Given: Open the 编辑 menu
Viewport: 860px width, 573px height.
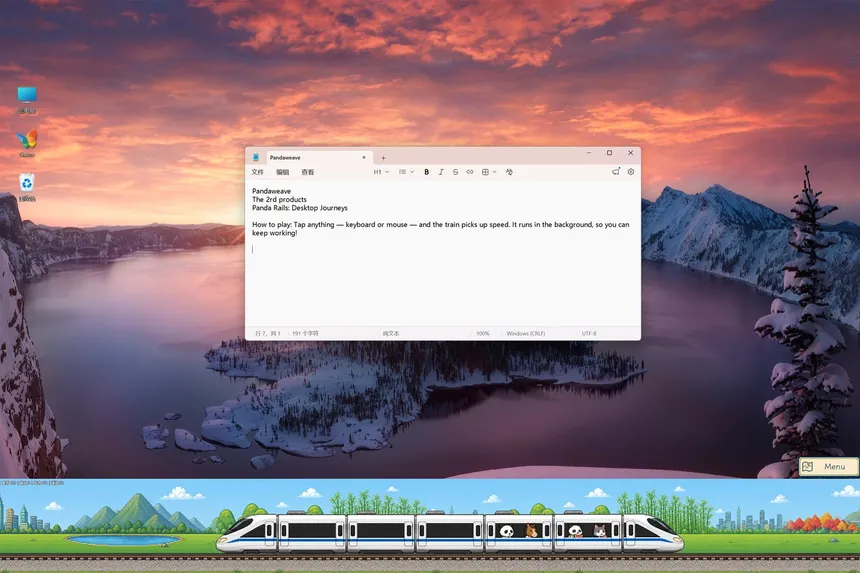Looking at the screenshot, I should pos(282,172).
